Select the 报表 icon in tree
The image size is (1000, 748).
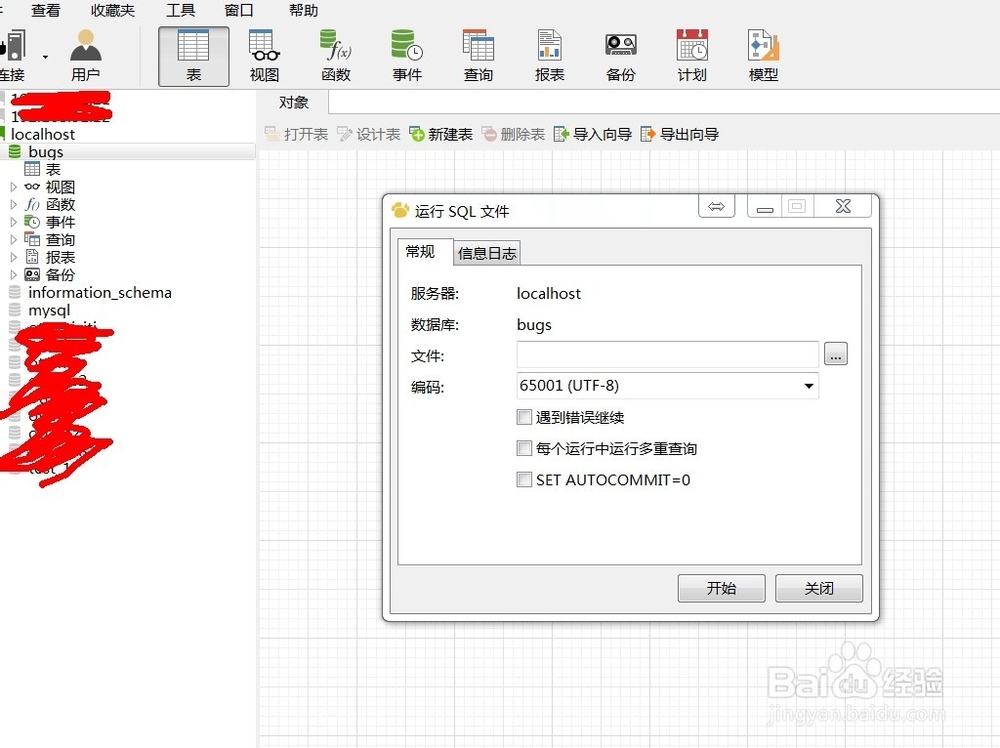click(x=32, y=257)
